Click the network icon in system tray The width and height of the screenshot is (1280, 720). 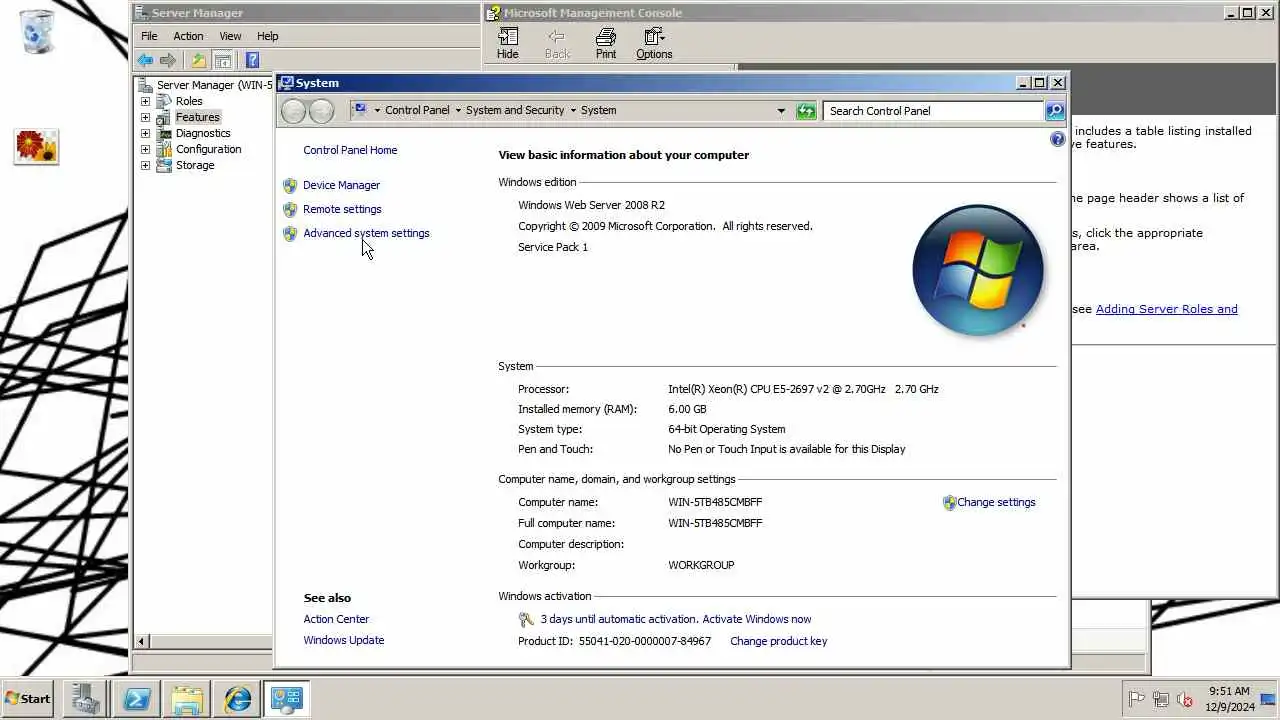(x=1161, y=700)
